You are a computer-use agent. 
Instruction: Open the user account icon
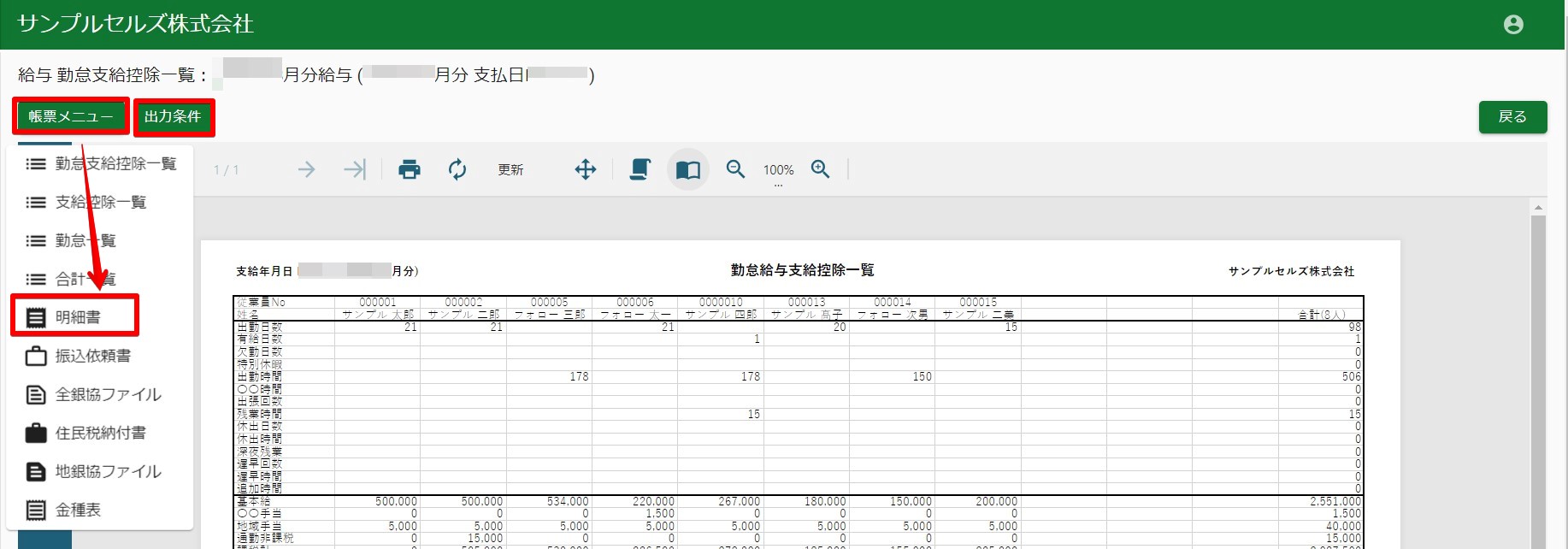1513,25
